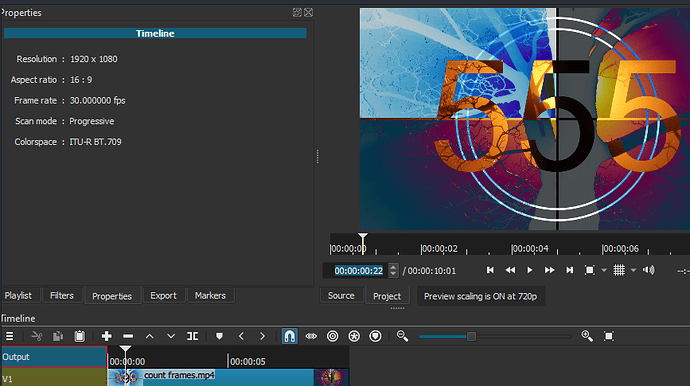Click the Ripple delete minus icon
The width and height of the screenshot is (690, 386).
coord(128,336)
